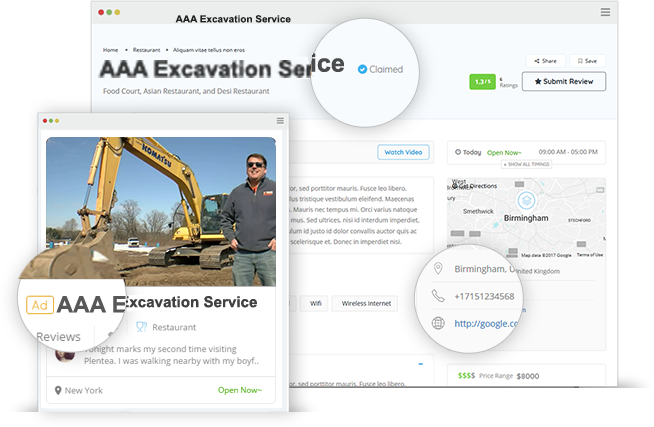Click the phone icon next to +17151234568
This screenshot has height=427, width=654.
click(437, 296)
